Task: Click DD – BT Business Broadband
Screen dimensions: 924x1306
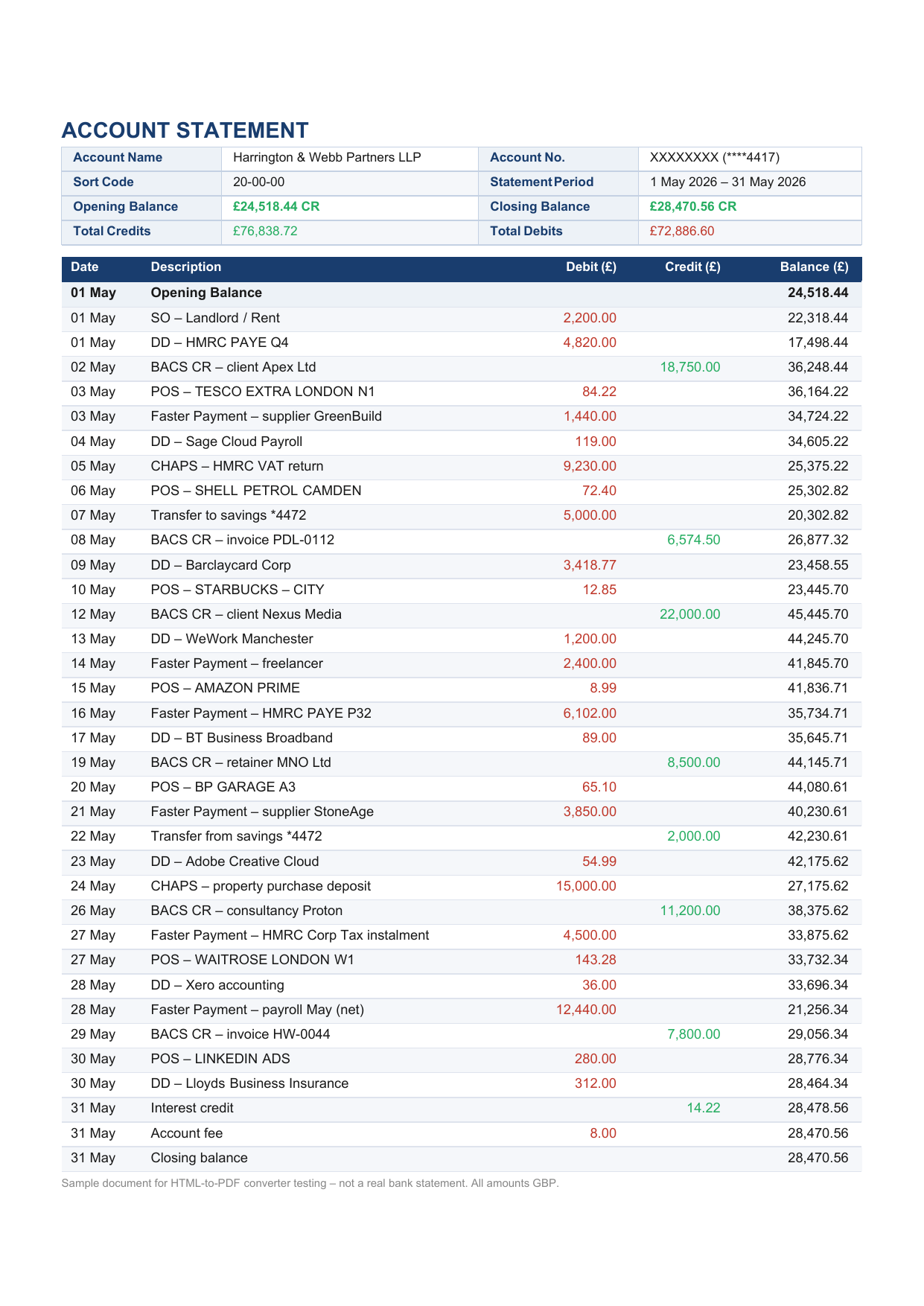Action: tap(242, 738)
